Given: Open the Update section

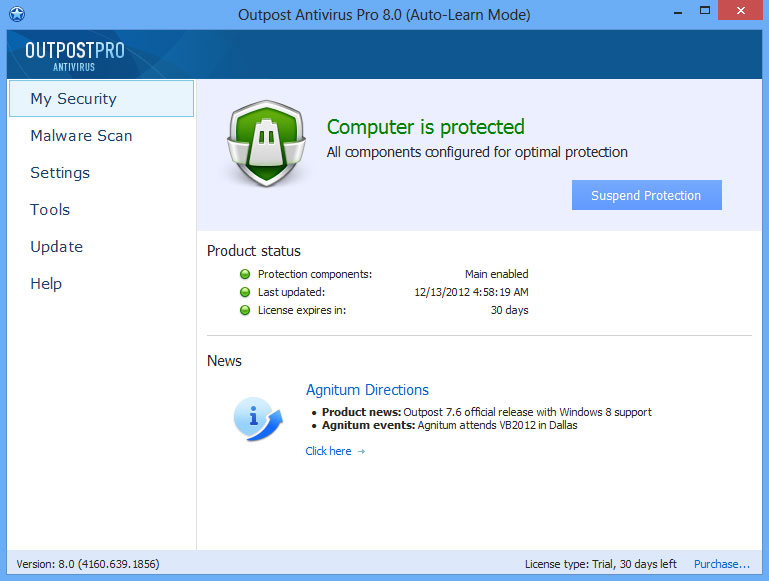Looking at the screenshot, I should [x=57, y=247].
